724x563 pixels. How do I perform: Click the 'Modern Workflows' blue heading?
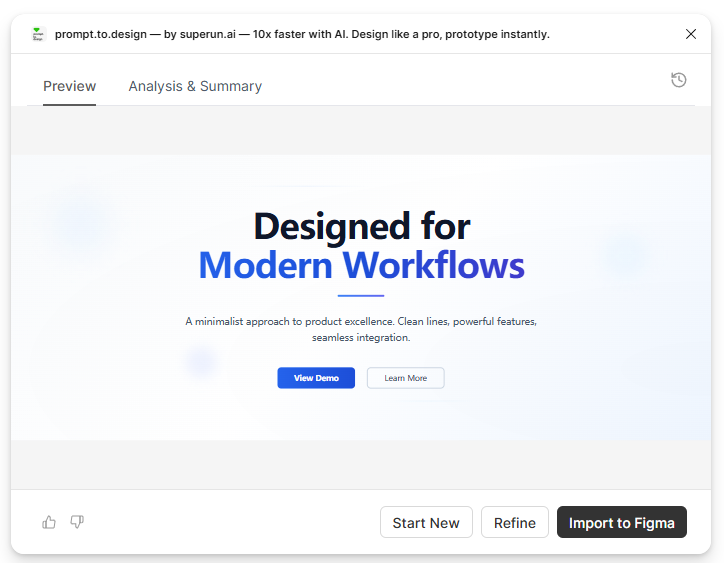[x=362, y=265]
